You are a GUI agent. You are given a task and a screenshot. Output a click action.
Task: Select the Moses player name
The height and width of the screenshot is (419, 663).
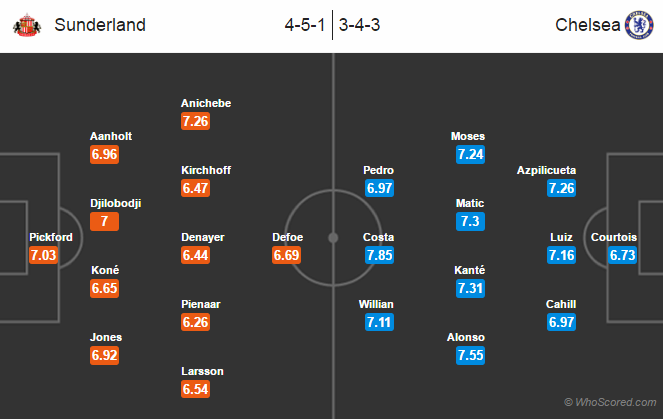tap(468, 136)
